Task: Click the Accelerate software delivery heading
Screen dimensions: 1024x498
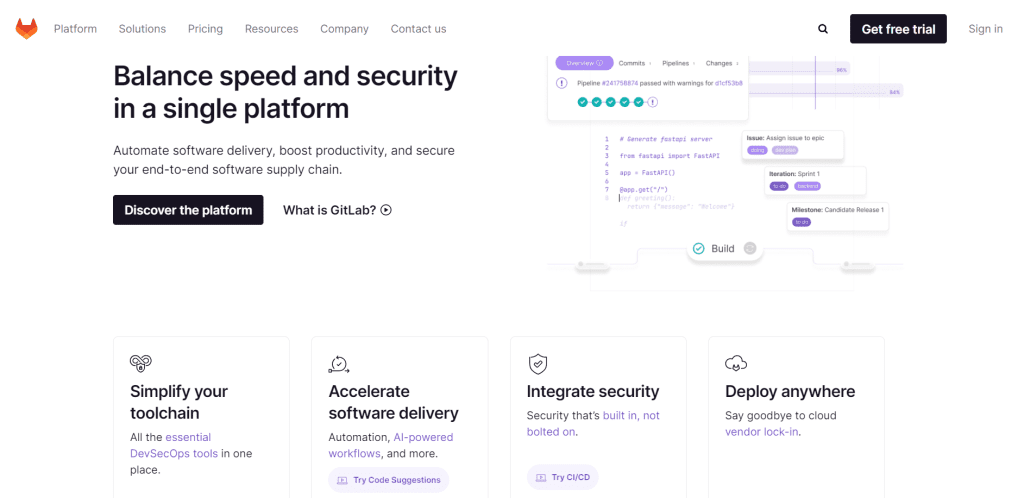Action: point(393,402)
